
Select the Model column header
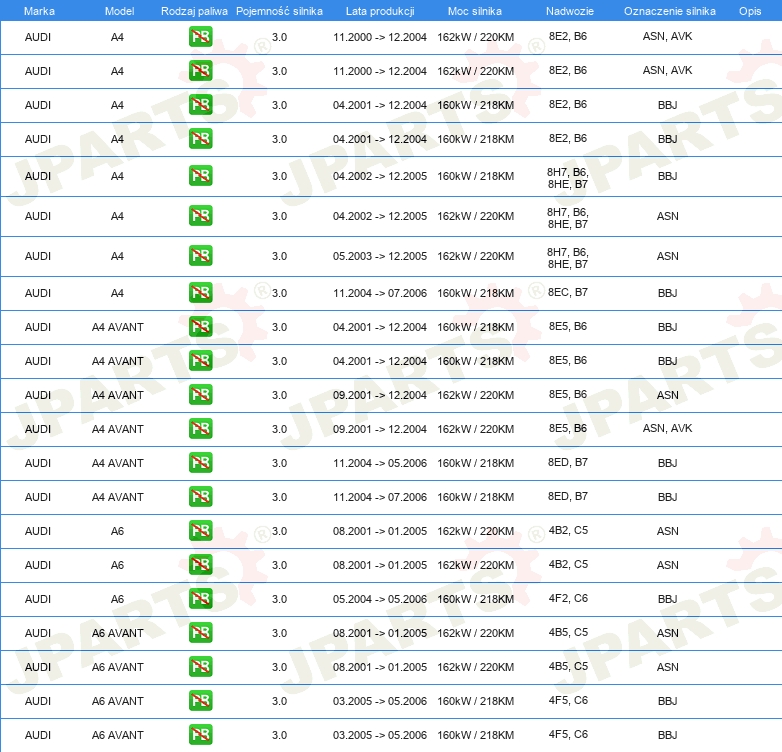pyautogui.click(x=118, y=10)
